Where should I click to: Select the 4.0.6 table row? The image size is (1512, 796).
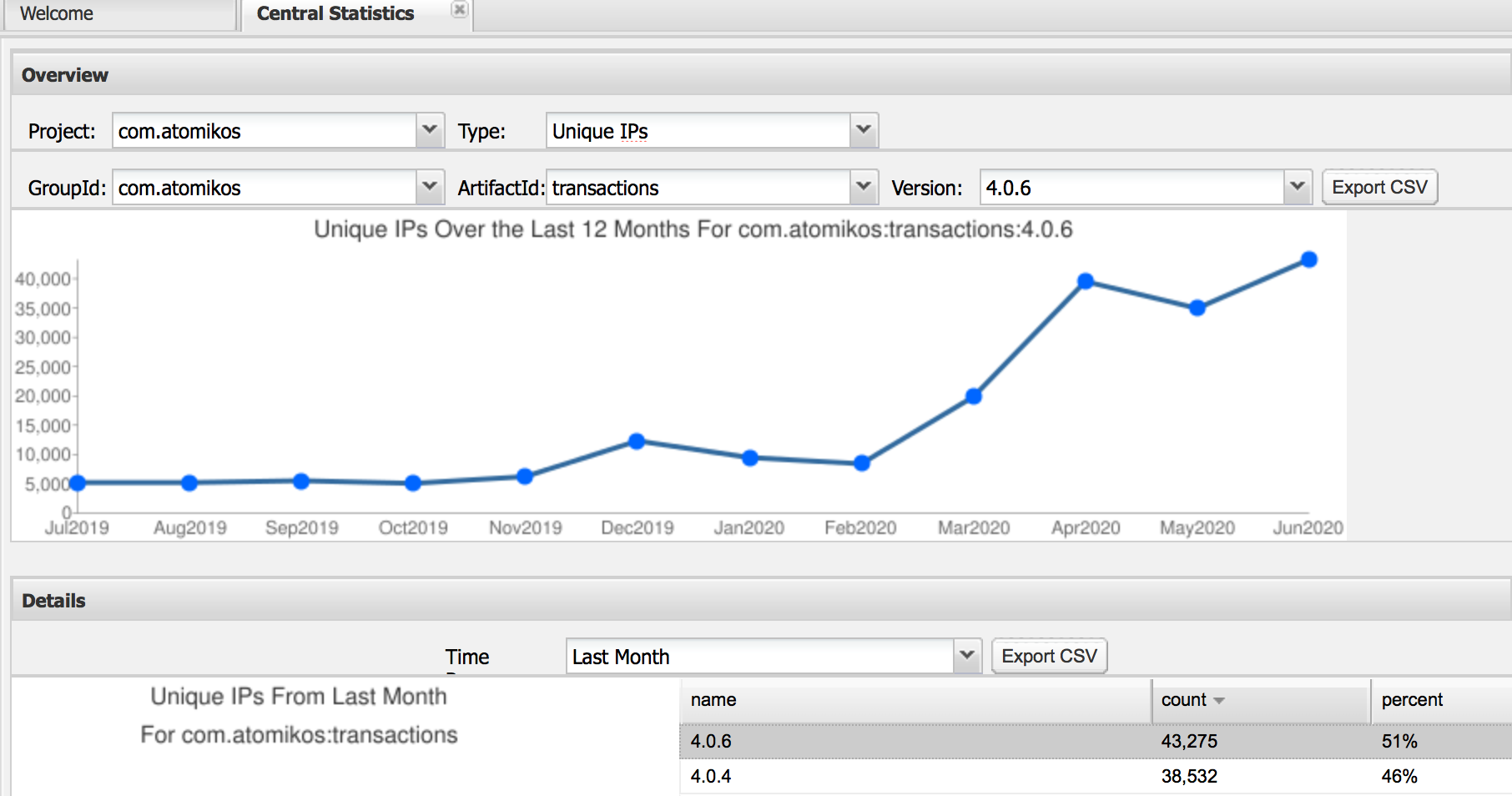pos(918,741)
